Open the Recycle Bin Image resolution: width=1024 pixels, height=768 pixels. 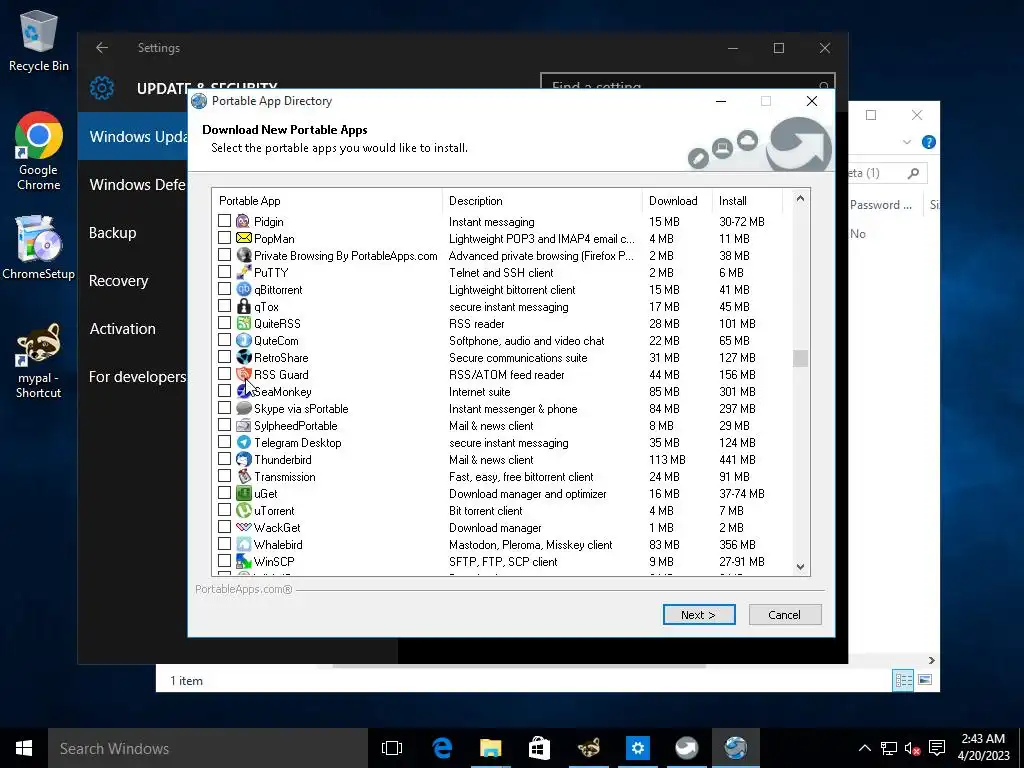click(39, 40)
